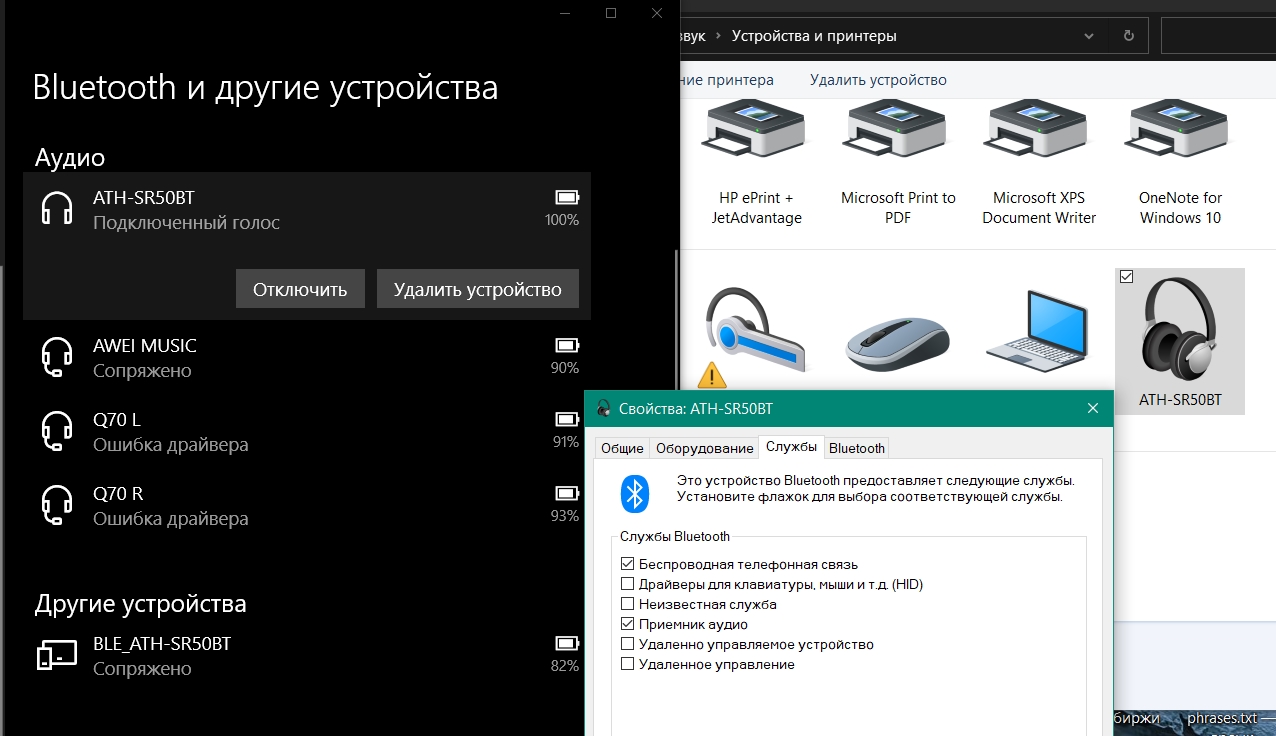Screen dimensions: 1276x736
Task: Select the Microsoft XPS Document Writer printer
Action: [1039, 165]
